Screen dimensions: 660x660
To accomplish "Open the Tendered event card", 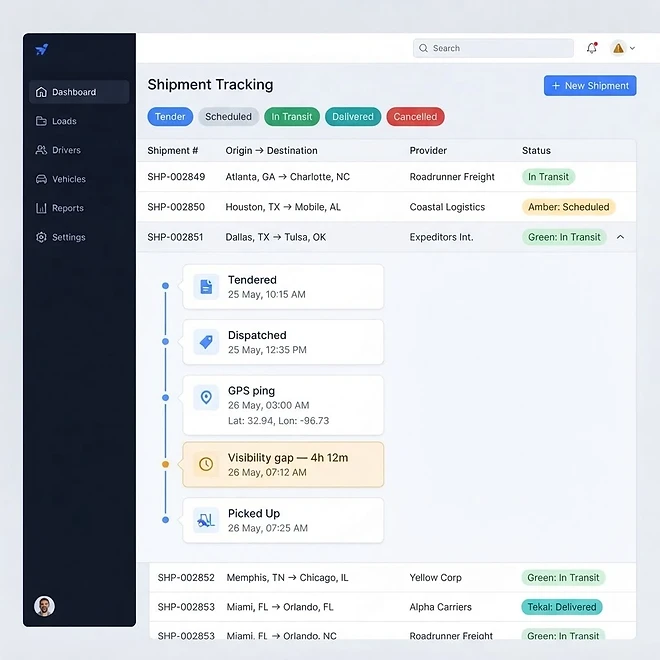I will click(283, 287).
